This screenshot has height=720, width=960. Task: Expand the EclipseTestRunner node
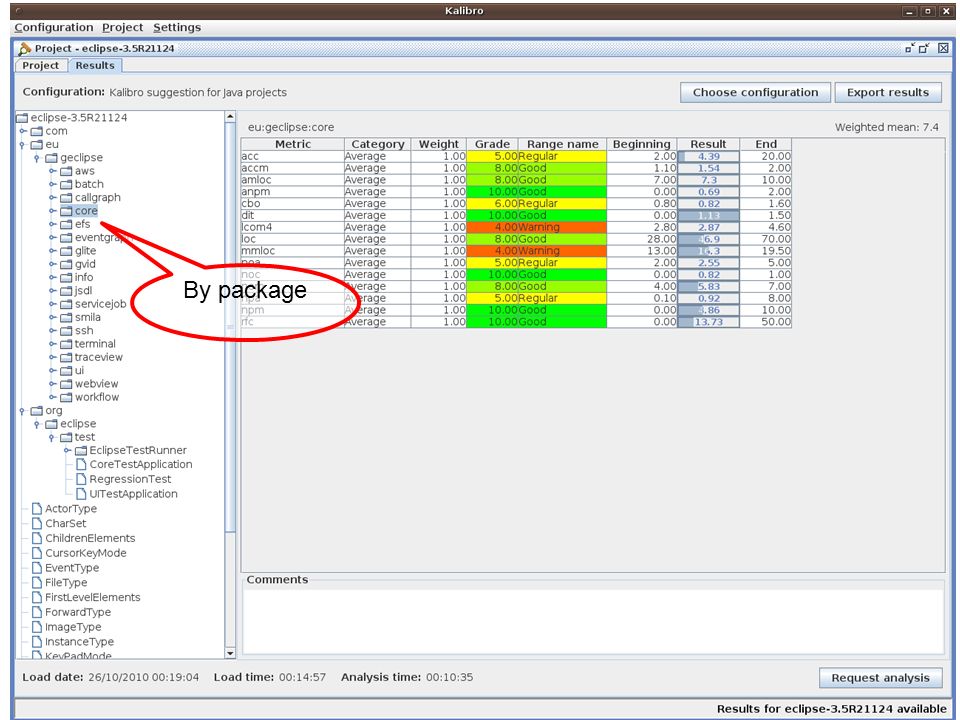point(67,451)
